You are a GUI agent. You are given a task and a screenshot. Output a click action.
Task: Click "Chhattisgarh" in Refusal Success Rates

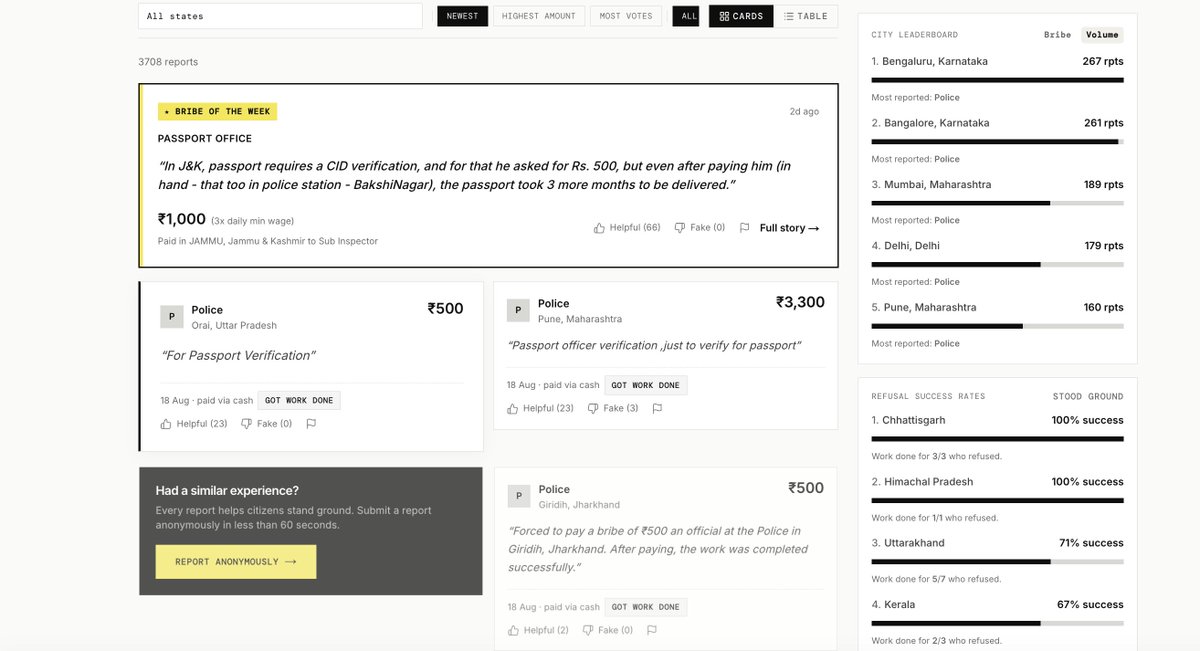(x=914, y=420)
